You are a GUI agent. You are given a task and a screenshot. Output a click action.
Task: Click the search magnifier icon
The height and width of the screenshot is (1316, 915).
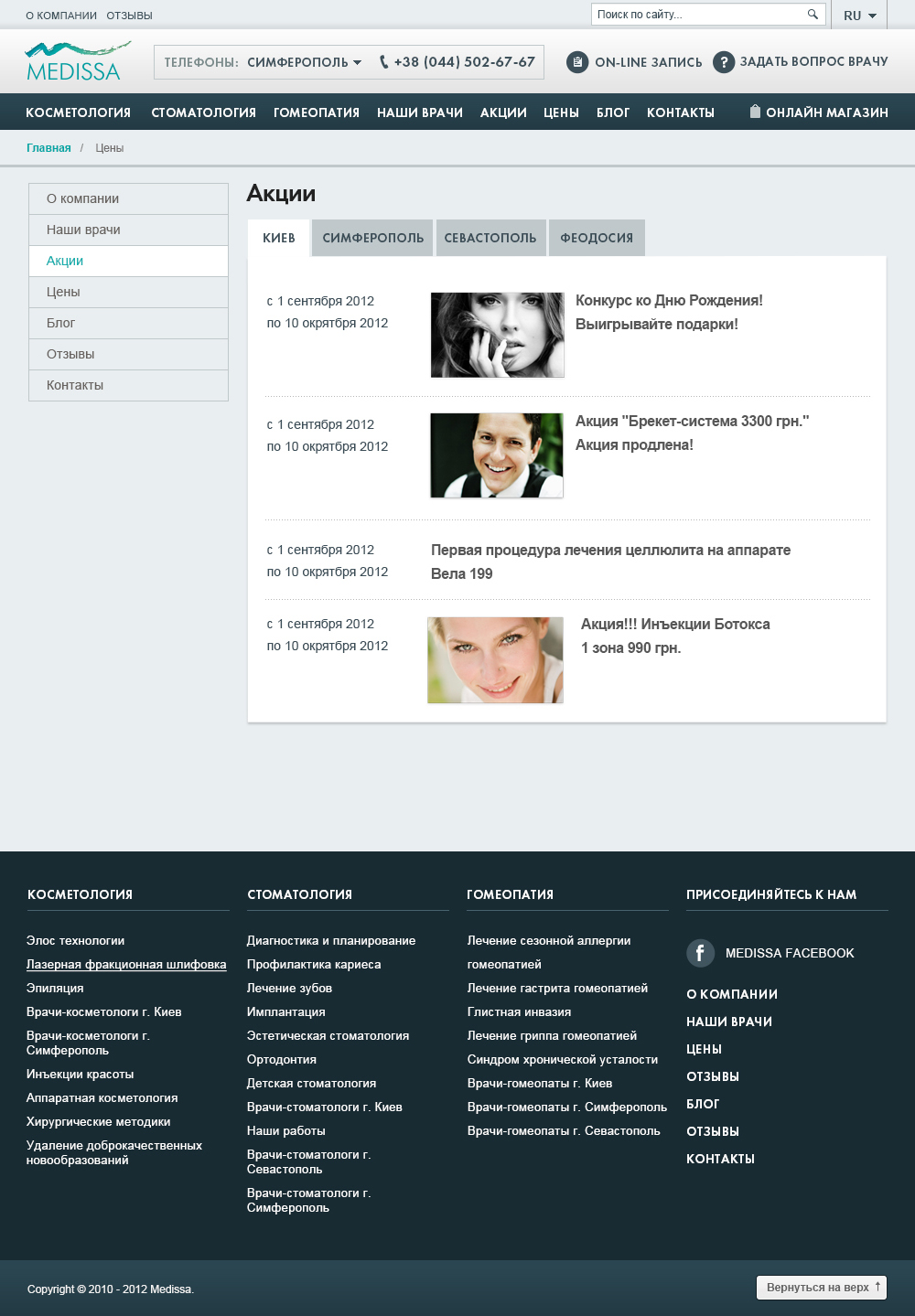tap(812, 15)
